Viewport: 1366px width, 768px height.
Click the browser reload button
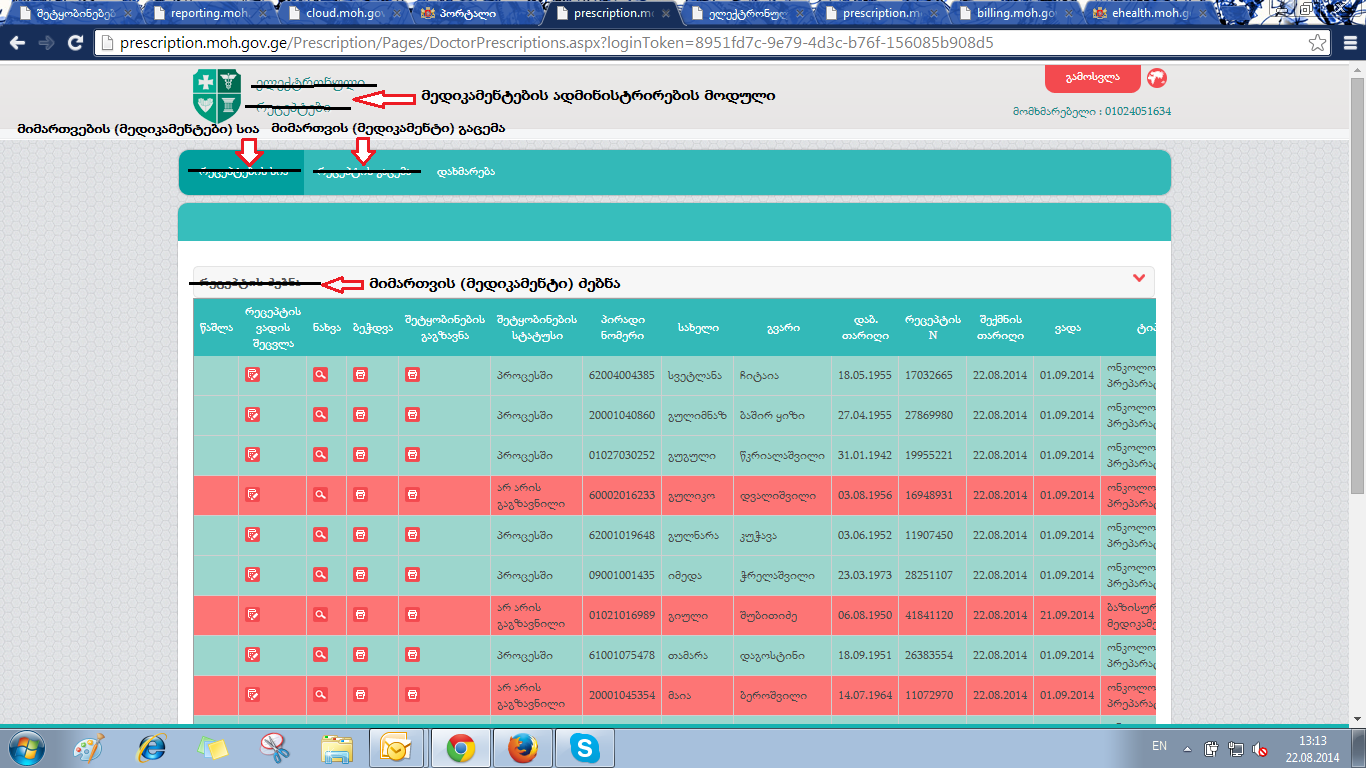coord(75,43)
